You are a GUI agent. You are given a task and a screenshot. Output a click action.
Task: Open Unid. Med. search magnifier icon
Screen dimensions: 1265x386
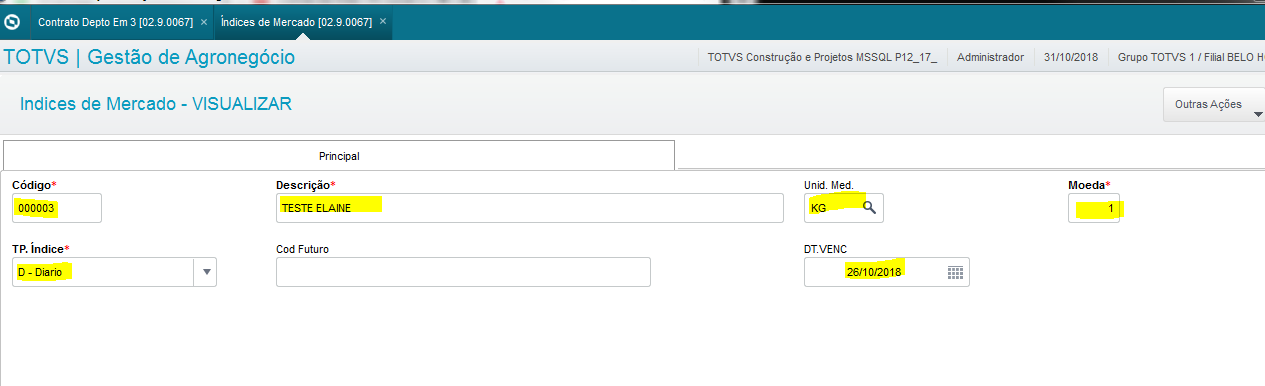869,208
